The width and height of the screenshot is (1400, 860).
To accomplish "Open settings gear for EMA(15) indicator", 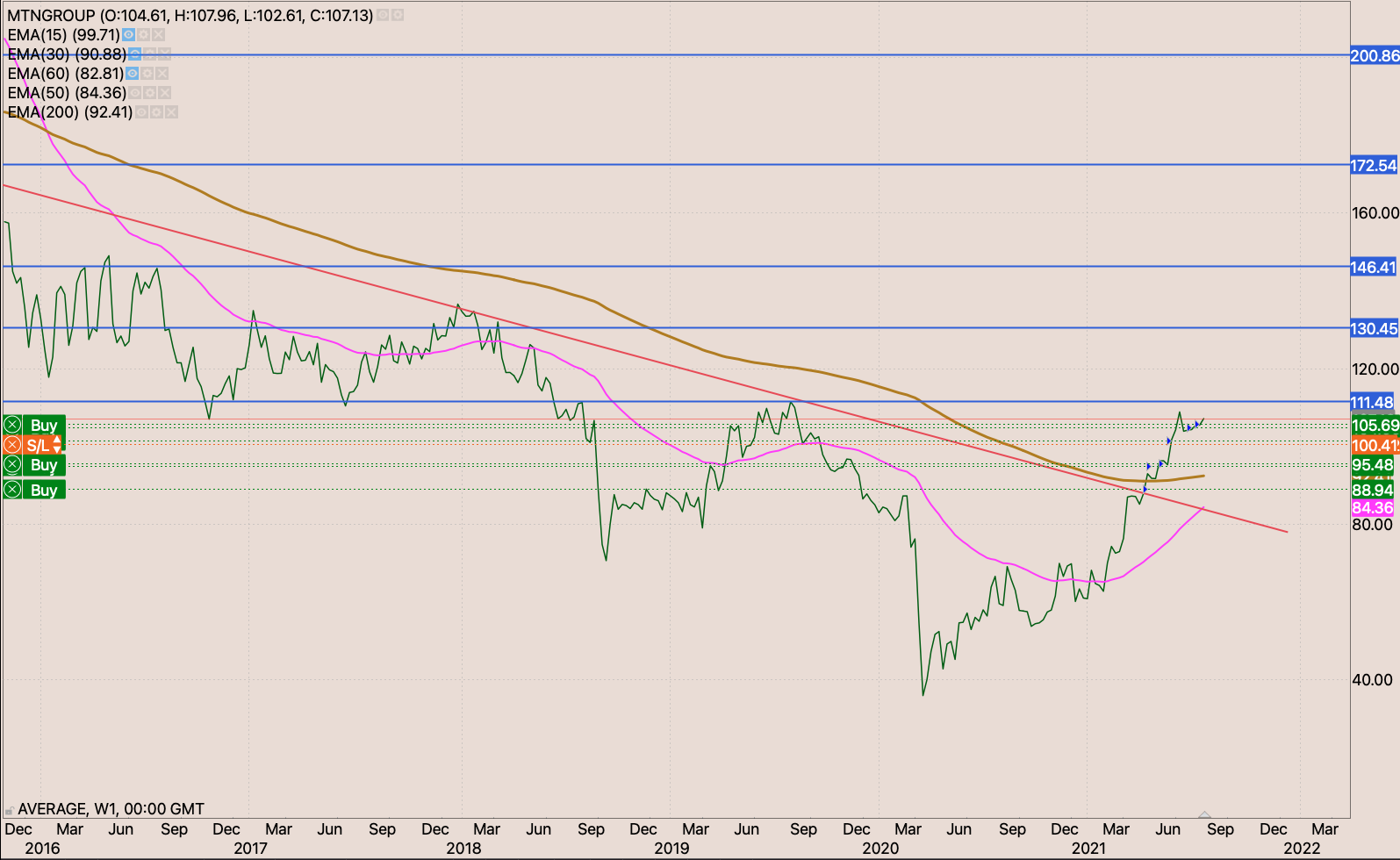I will click(143, 35).
